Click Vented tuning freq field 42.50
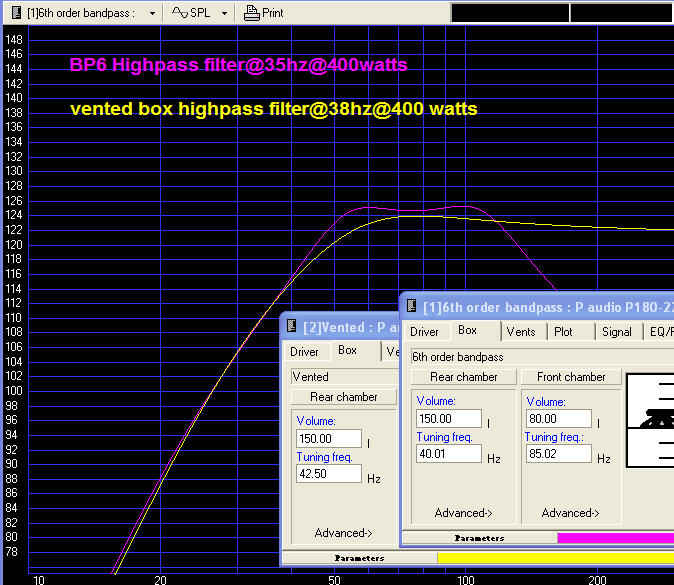The image size is (674, 585). tap(329, 474)
